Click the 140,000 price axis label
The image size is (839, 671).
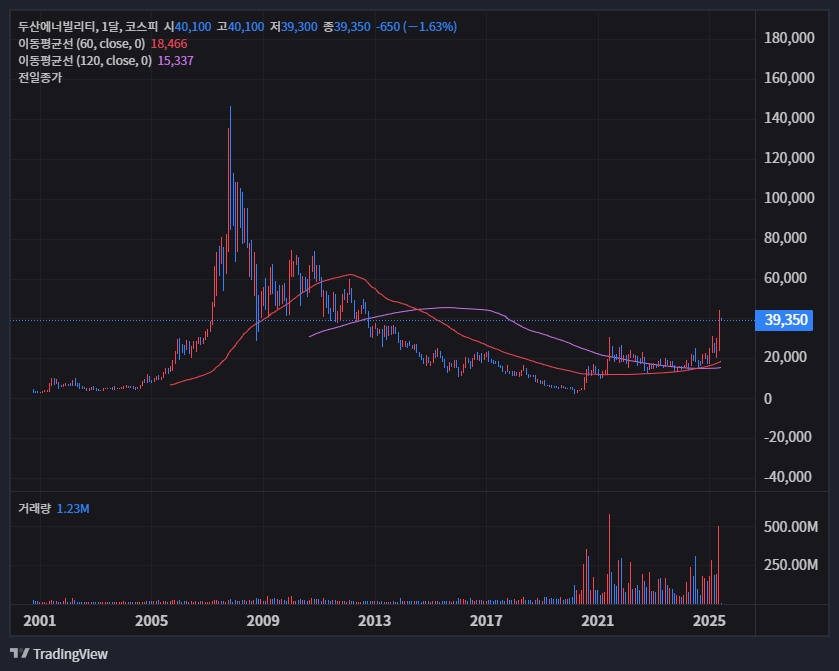pyautogui.click(x=789, y=118)
